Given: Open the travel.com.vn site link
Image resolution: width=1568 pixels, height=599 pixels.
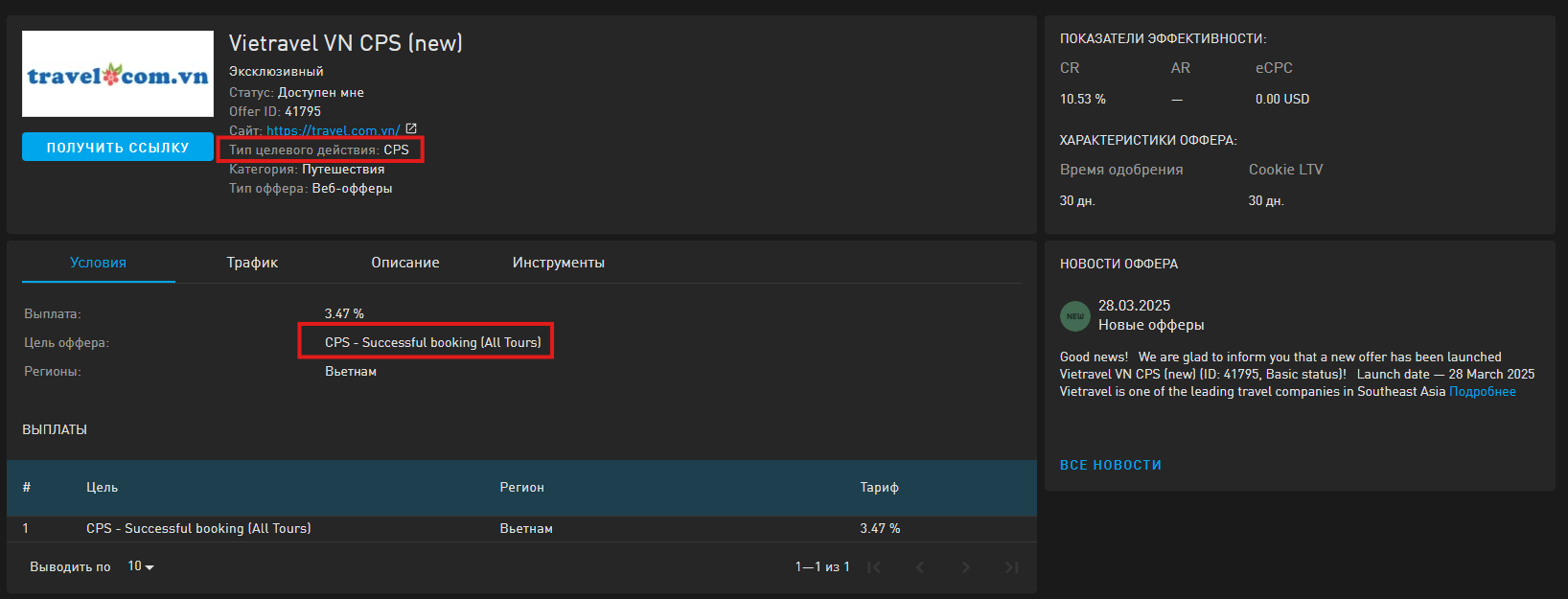Looking at the screenshot, I should [334, 130].
